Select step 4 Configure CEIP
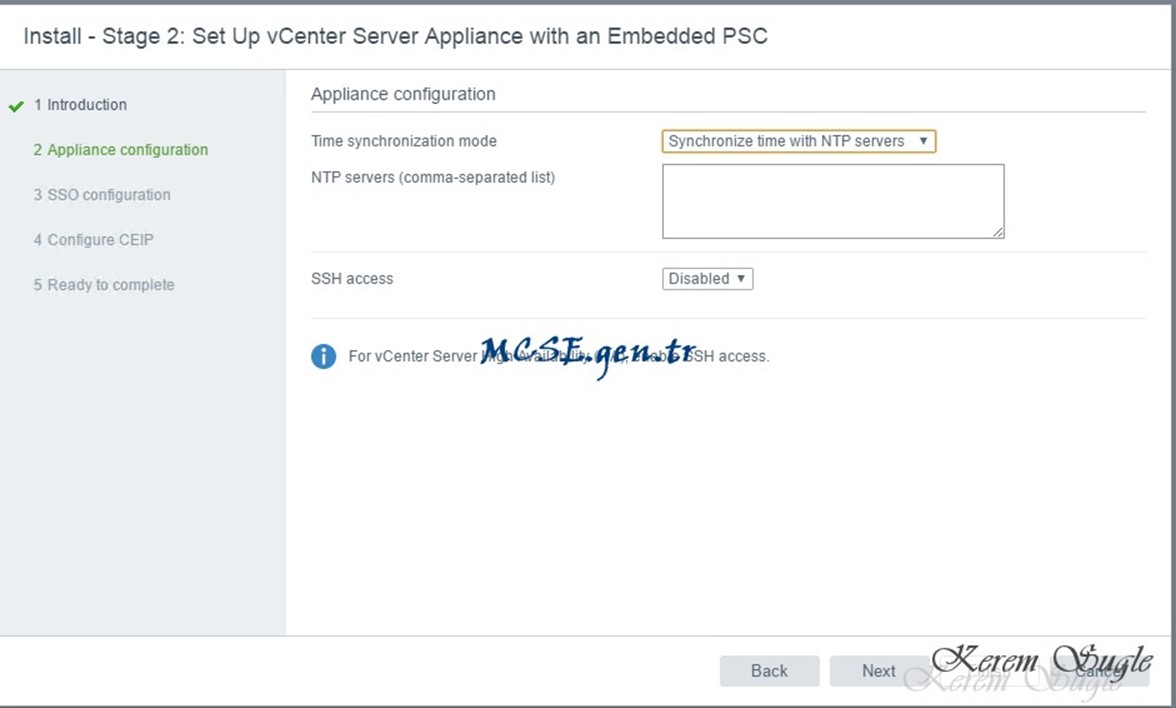Viewport: 1176px width, 708px height. [93, 240]
